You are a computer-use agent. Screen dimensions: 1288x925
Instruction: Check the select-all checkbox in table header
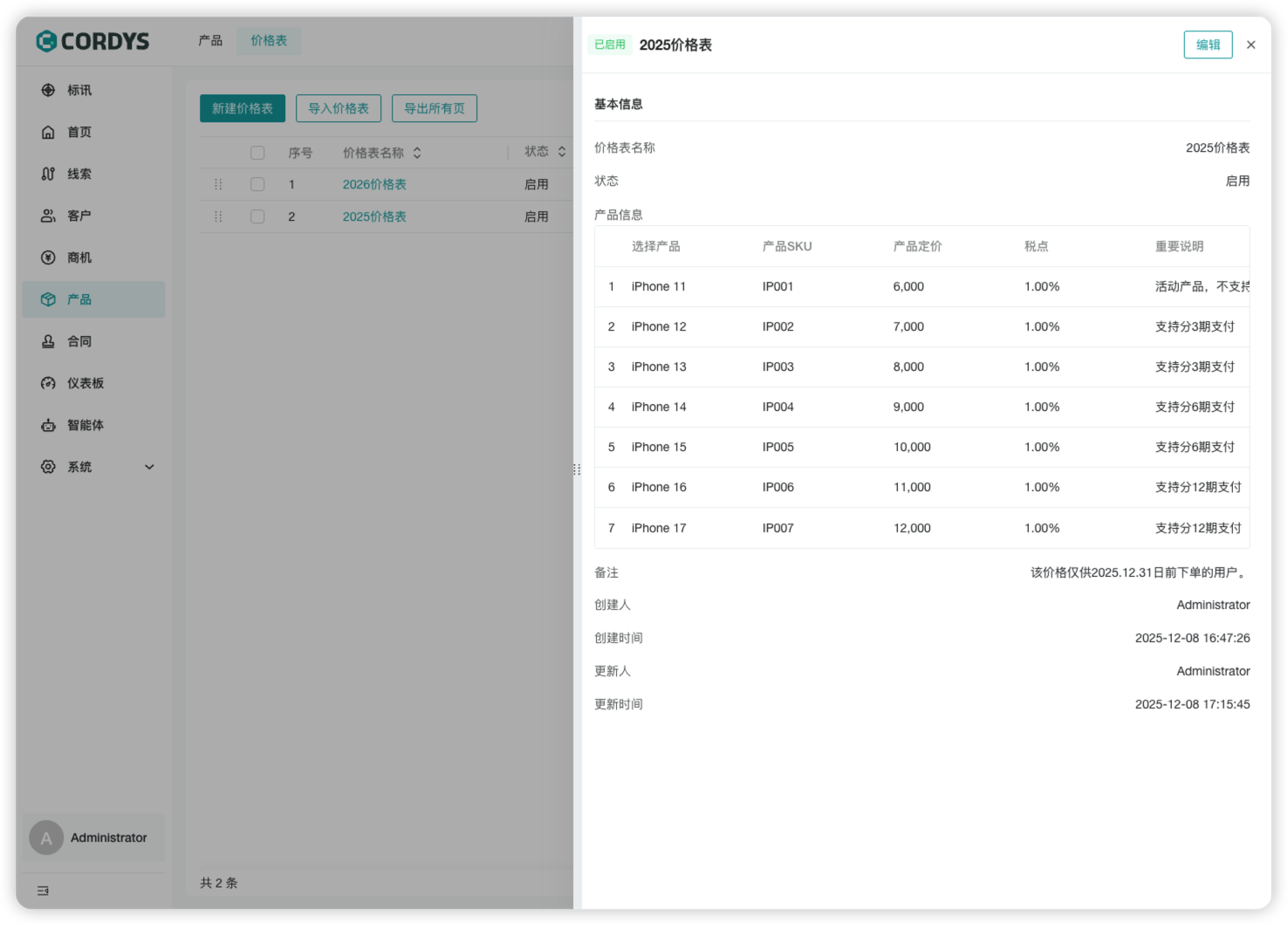[x=257, y=153]
